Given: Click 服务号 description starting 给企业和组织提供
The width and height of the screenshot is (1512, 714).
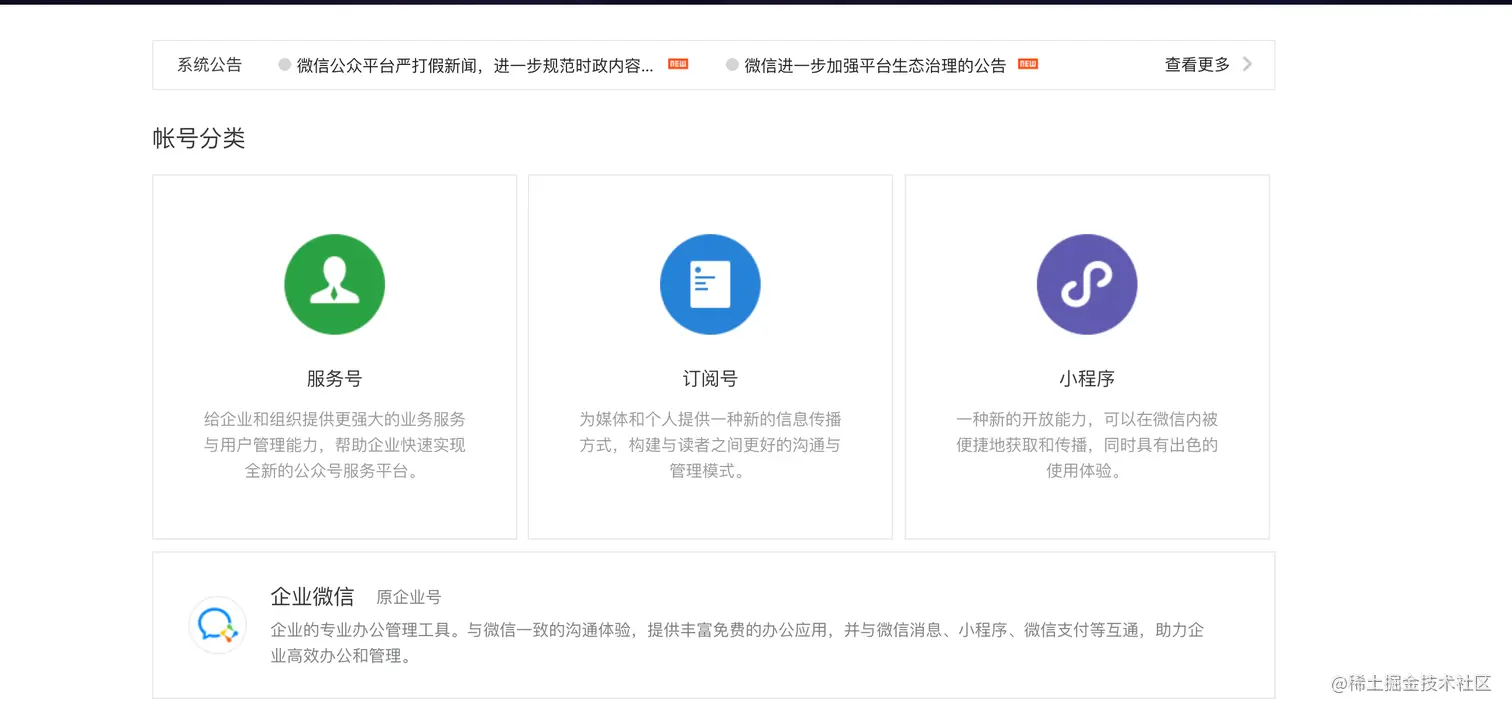Looking at the screenshot, I should [x=334, y=445].
